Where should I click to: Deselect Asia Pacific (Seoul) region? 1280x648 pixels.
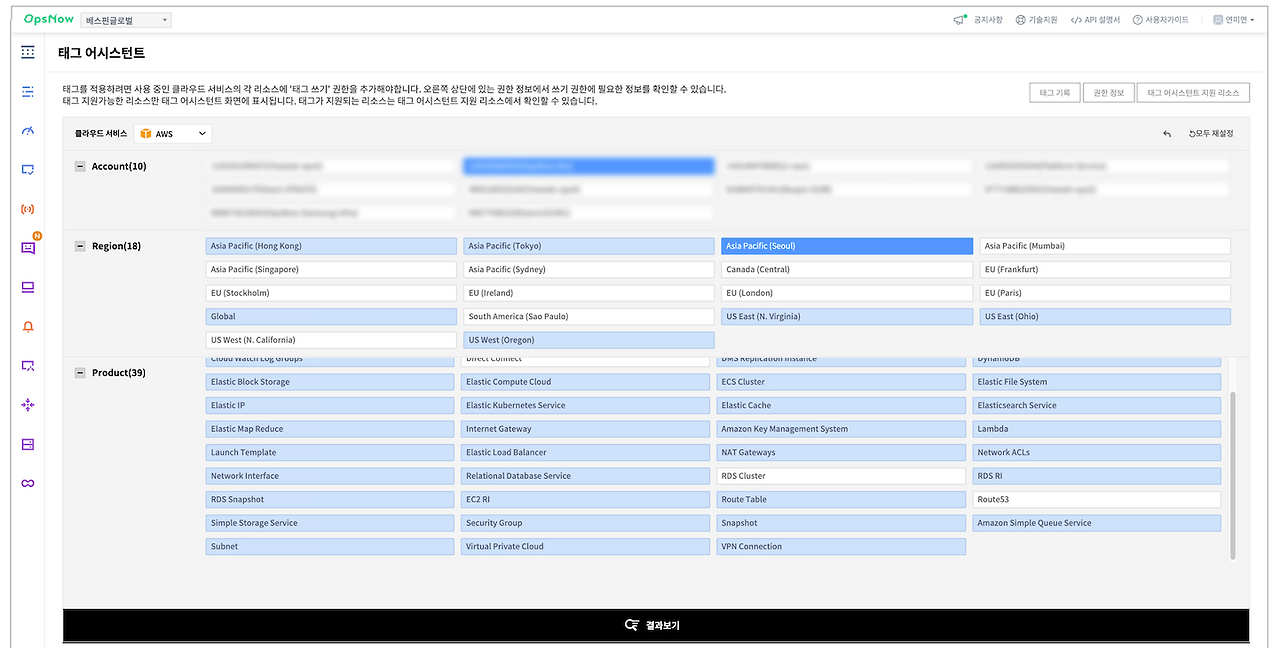point(847,246)
